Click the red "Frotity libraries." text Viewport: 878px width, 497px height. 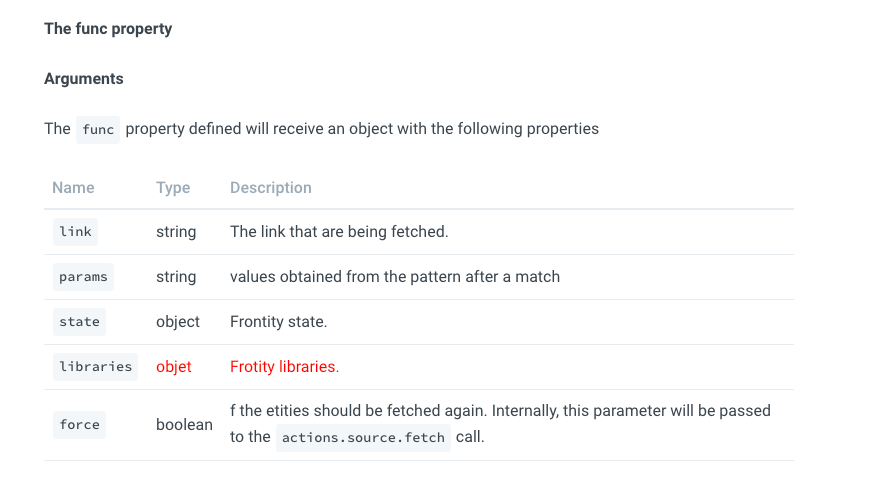tap(285, 367)
